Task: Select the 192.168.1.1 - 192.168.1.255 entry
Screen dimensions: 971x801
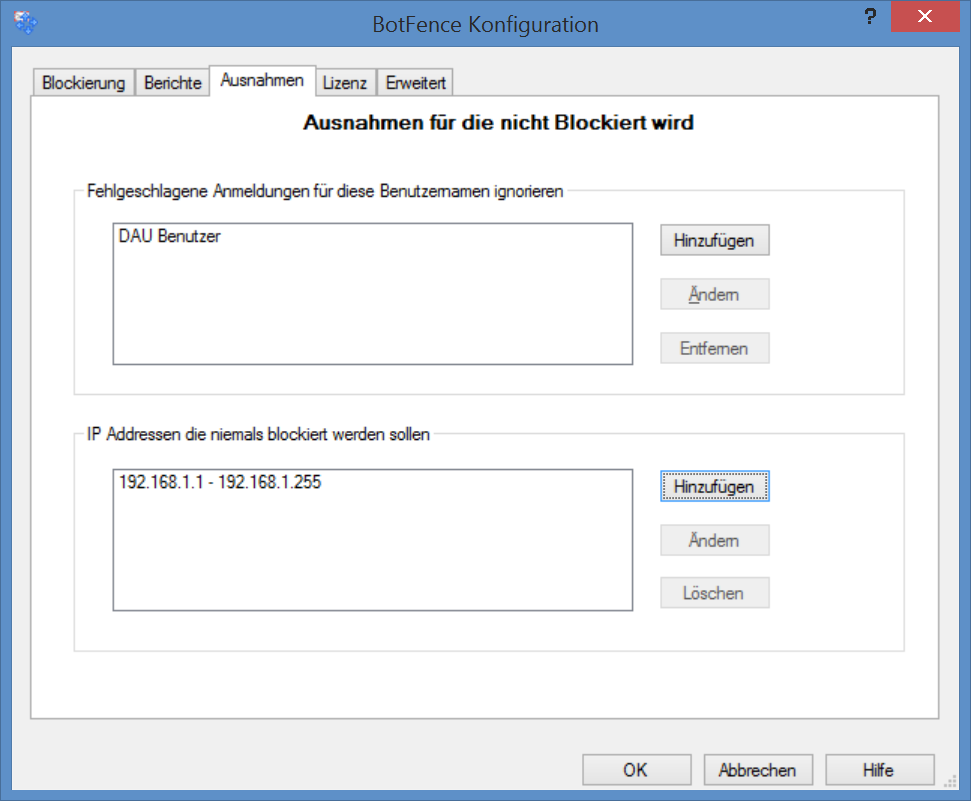Action: point(220,482)
